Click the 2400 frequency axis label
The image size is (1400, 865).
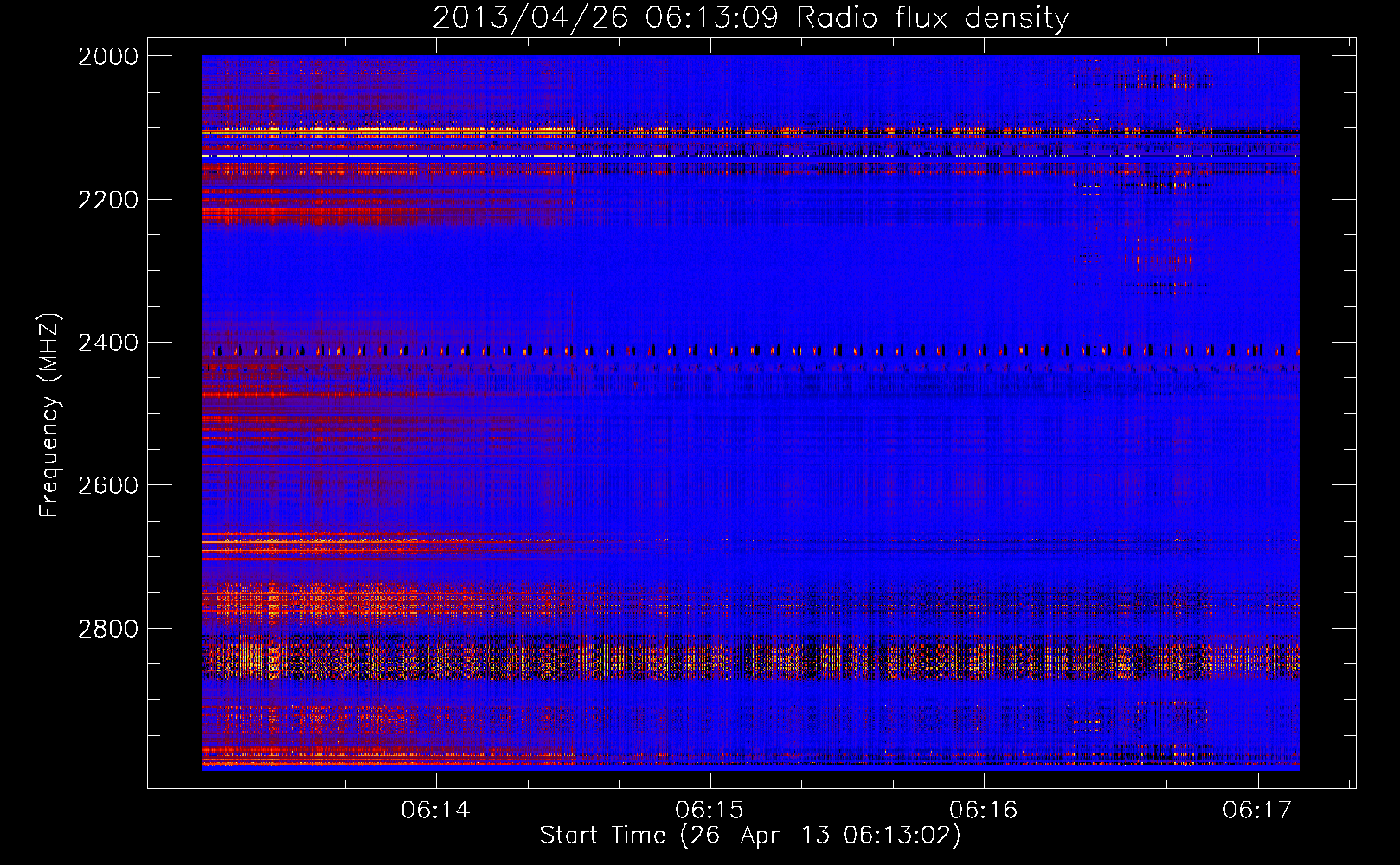[108, 343]
